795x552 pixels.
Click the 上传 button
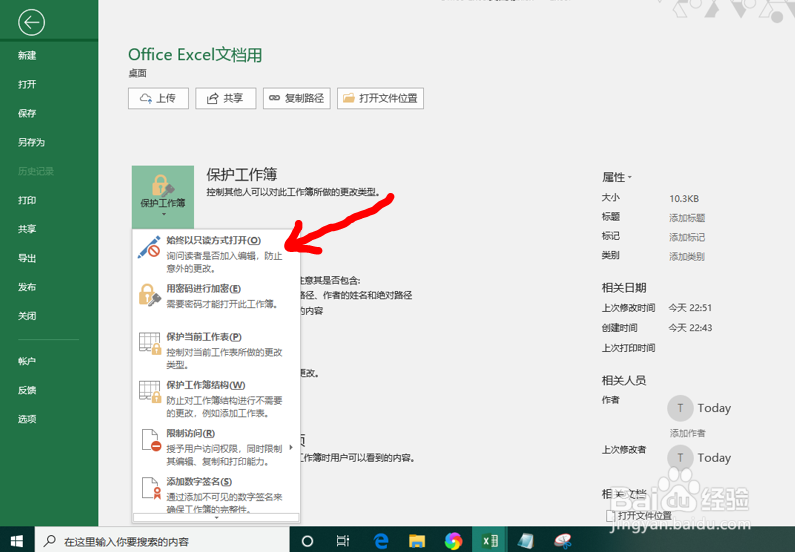click(158, 98)
